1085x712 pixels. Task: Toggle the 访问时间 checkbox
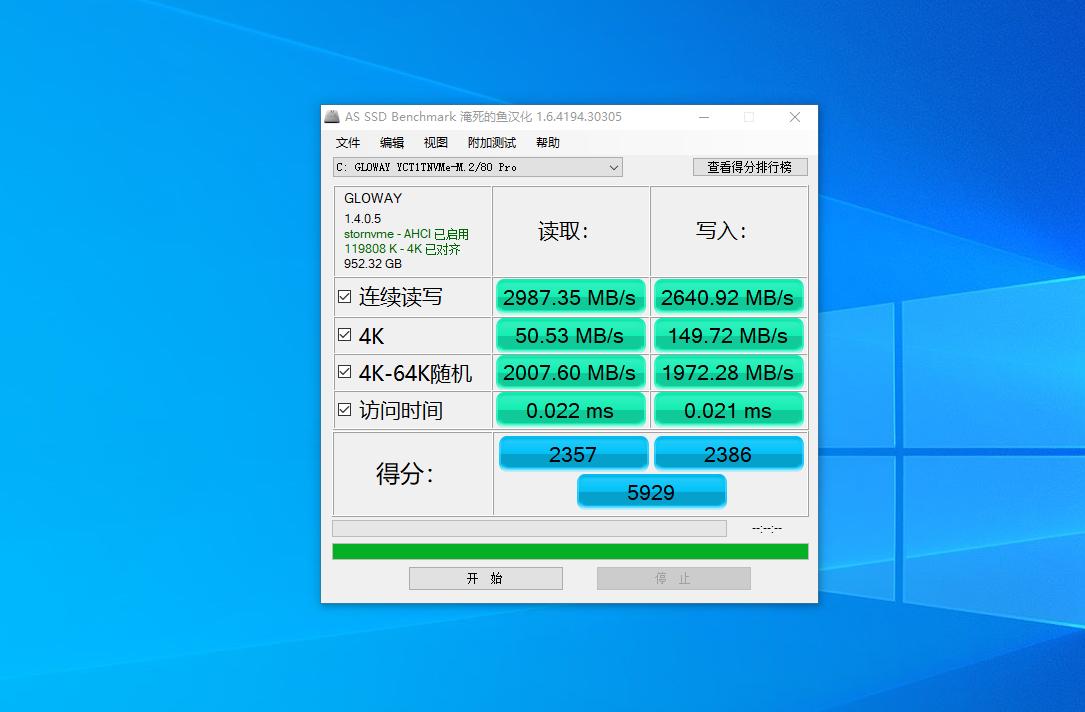(x=344, y=406)
